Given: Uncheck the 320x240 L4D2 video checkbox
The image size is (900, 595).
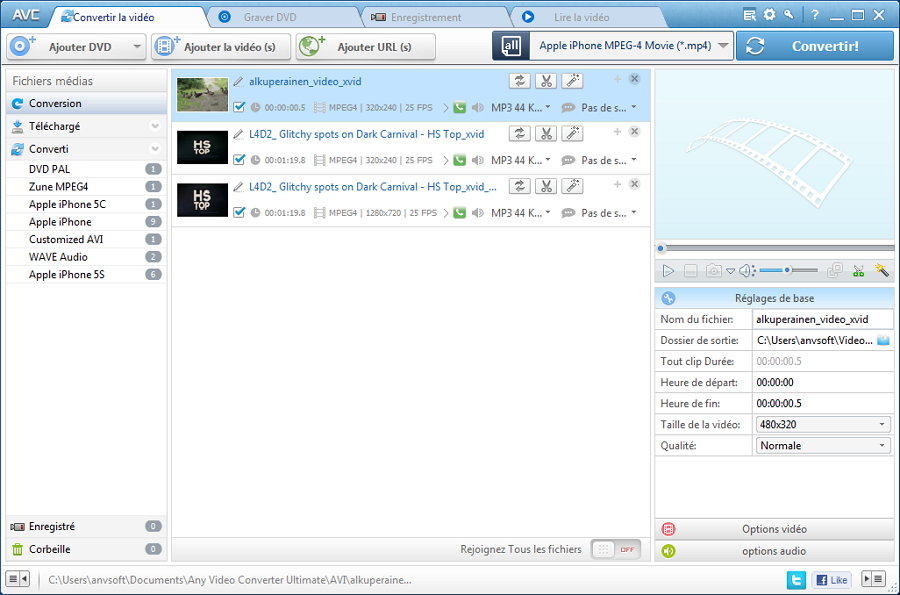Looking at the screenshot, I should click(239, 160).
